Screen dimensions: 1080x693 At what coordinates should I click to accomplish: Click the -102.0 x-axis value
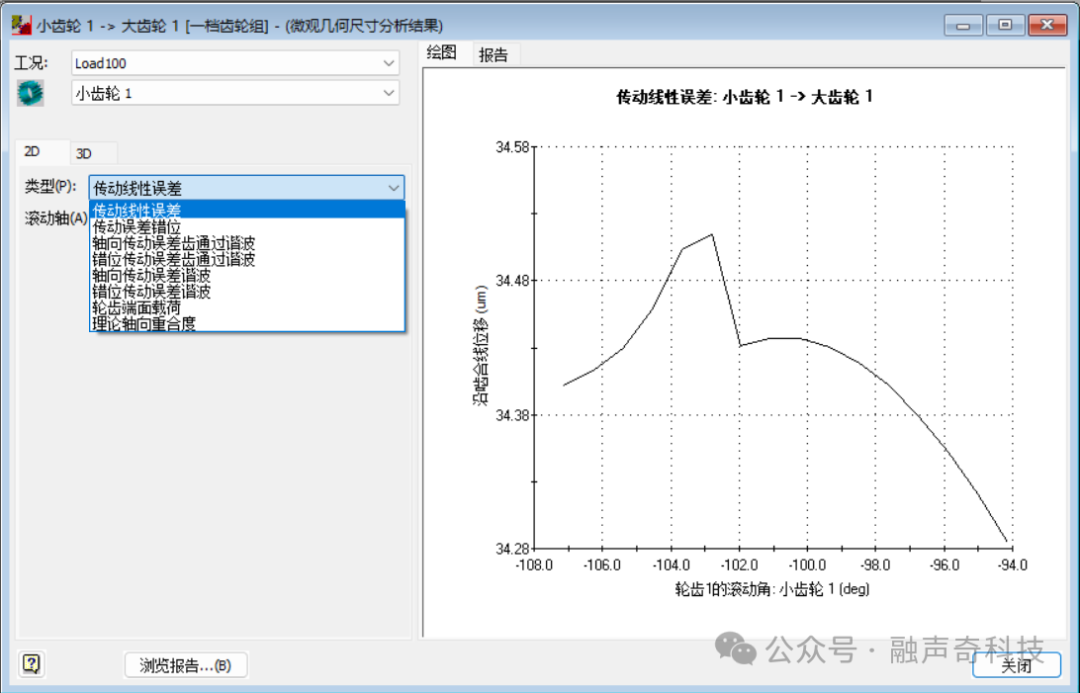(x=739, y=566)
